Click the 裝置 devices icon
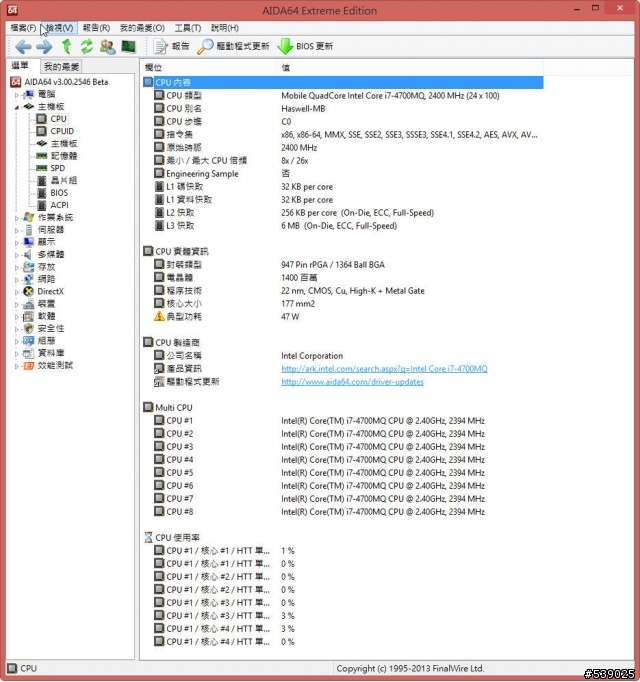 (29, 304)
